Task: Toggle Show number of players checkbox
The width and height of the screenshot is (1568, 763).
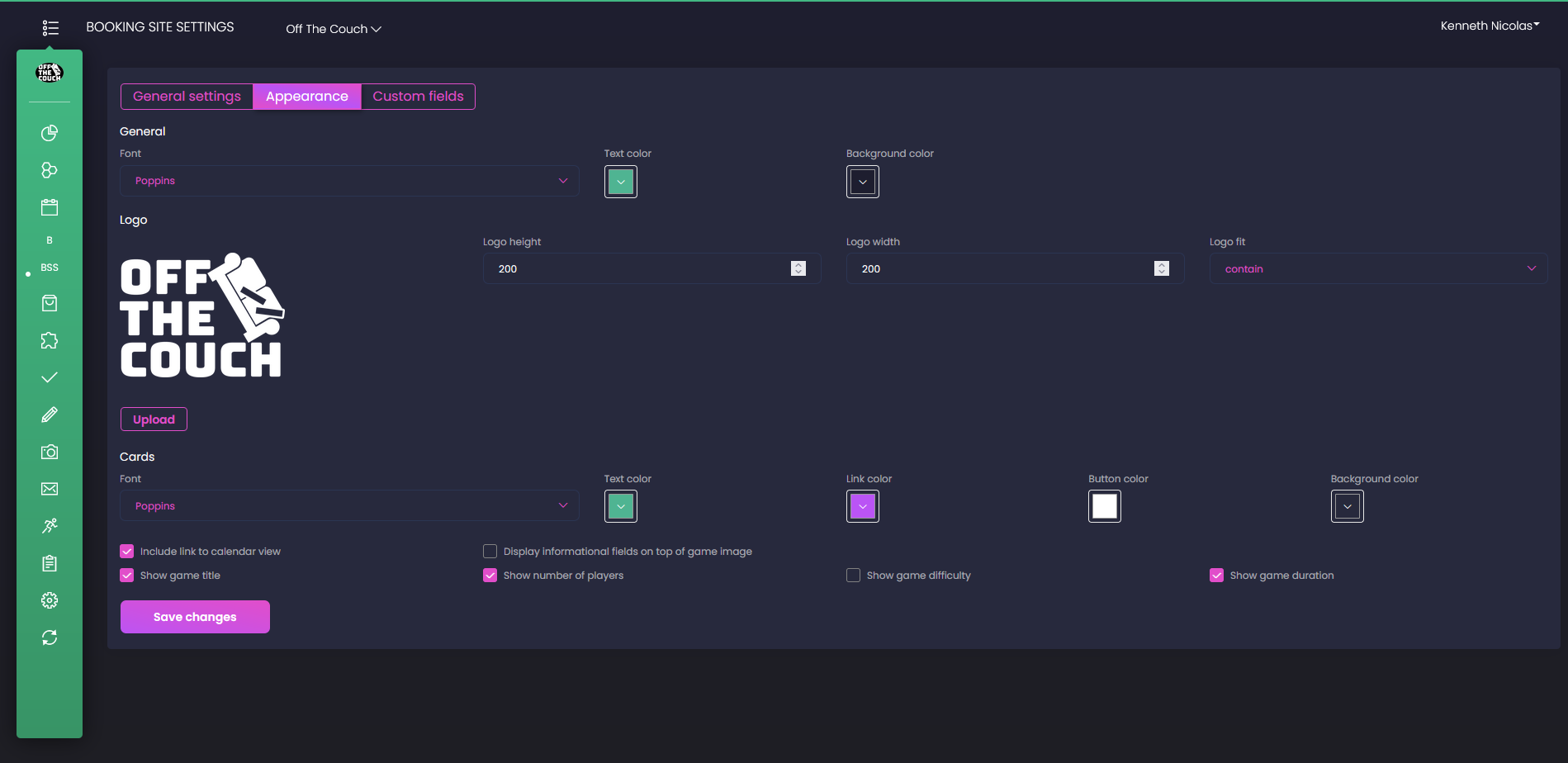Action: [490, 576]
